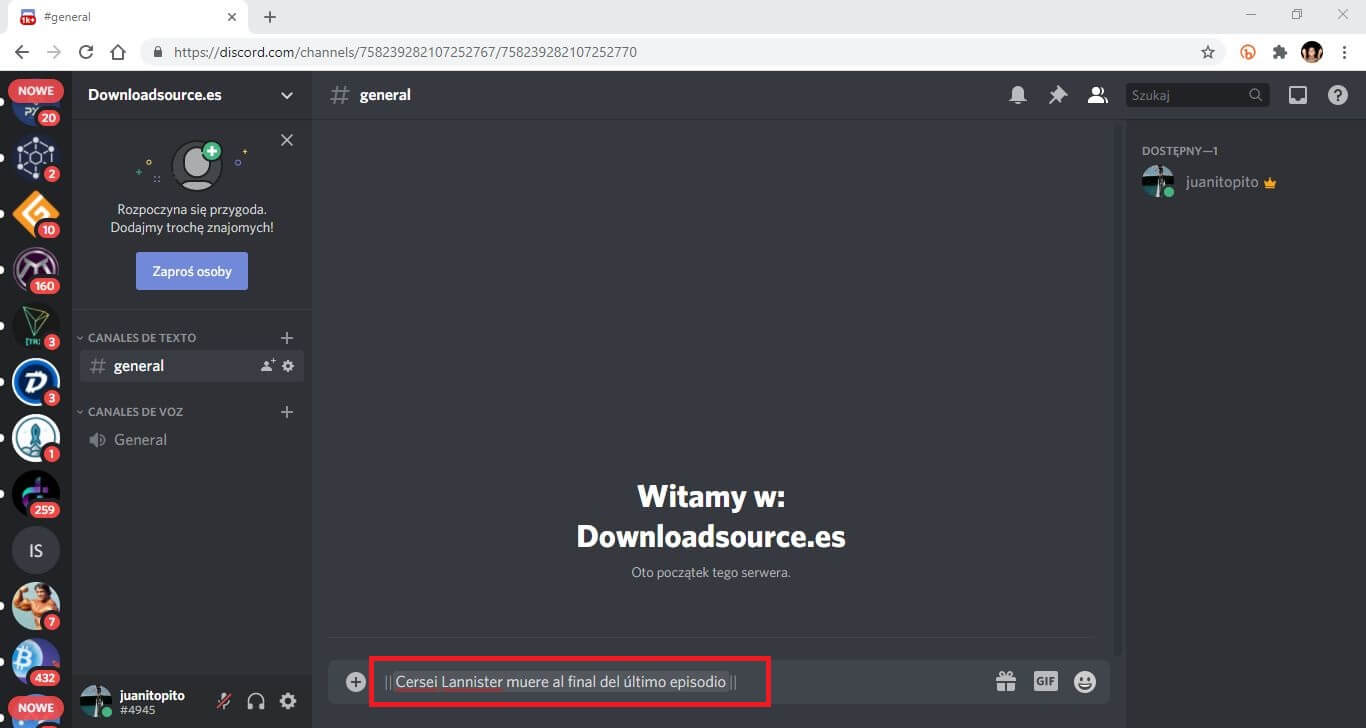The width and height of the screenshot is (1366, 728).
Task: Bookmark this page star icon
Action: coord(1208,52)
